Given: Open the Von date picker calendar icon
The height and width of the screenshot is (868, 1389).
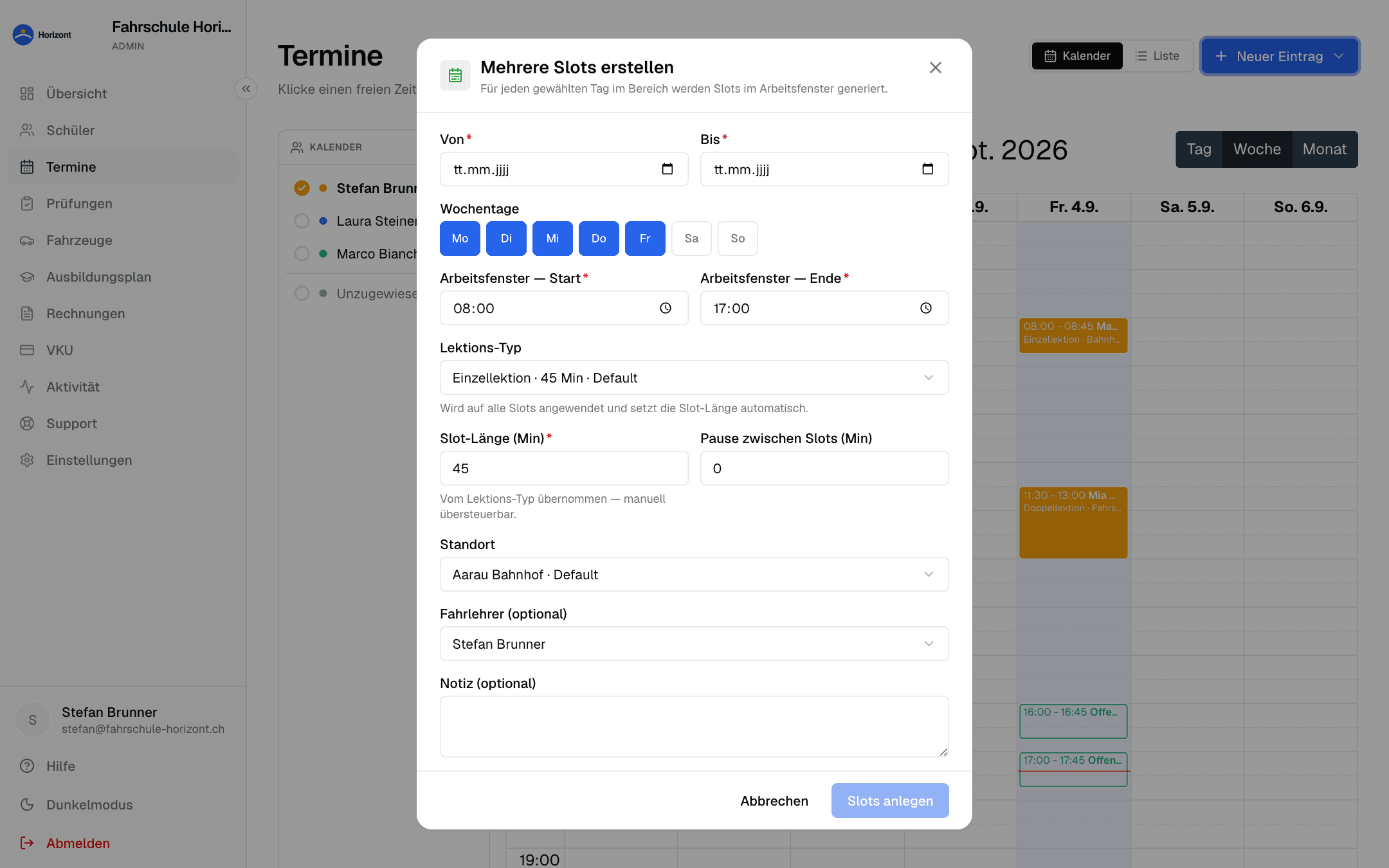Looking at the screenshot, I should point(667,169).
